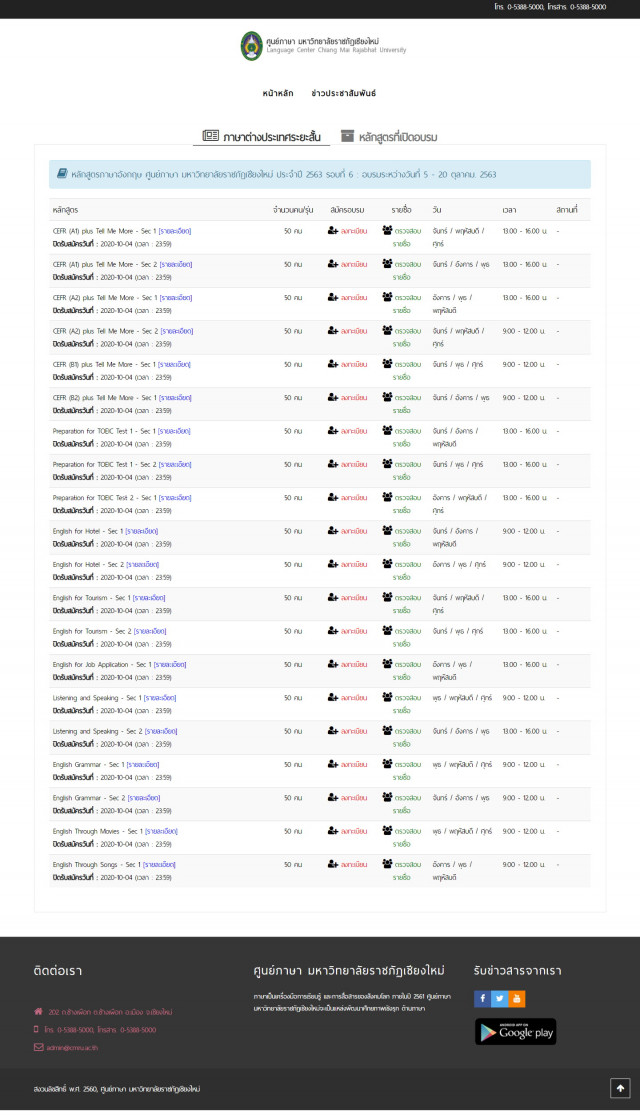640x1115 pixels.
Task: Click ลงทะเบียน register link for English for Hotel Sec 2
Action: click(354, 565)
